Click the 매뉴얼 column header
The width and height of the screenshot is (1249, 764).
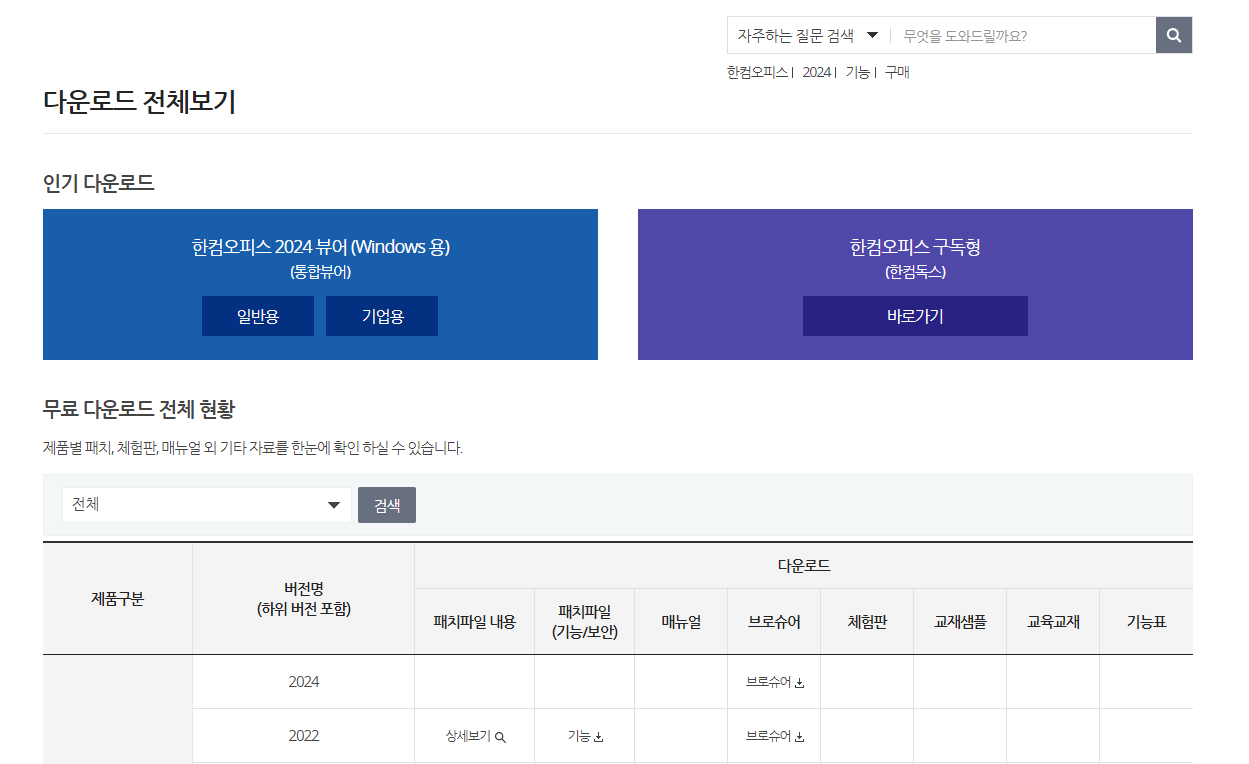point(681,622)
